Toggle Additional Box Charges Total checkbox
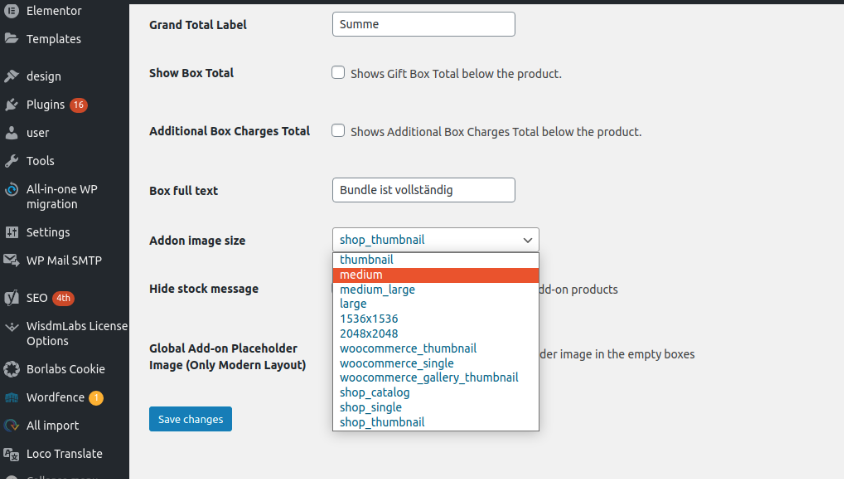The width and height of the screenshot is (844, 479). tap(338, 131)
